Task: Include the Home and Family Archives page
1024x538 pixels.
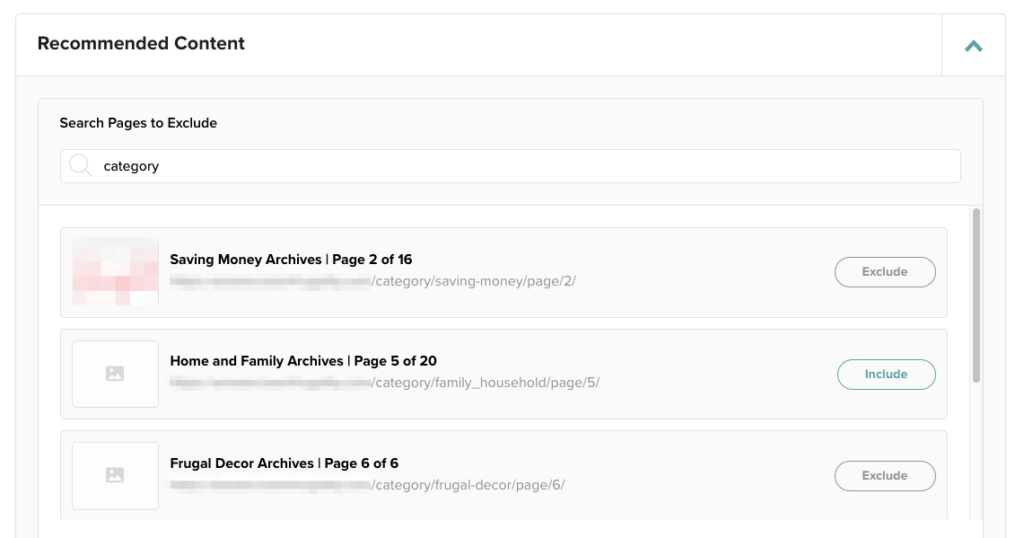Action: (885, 374)
